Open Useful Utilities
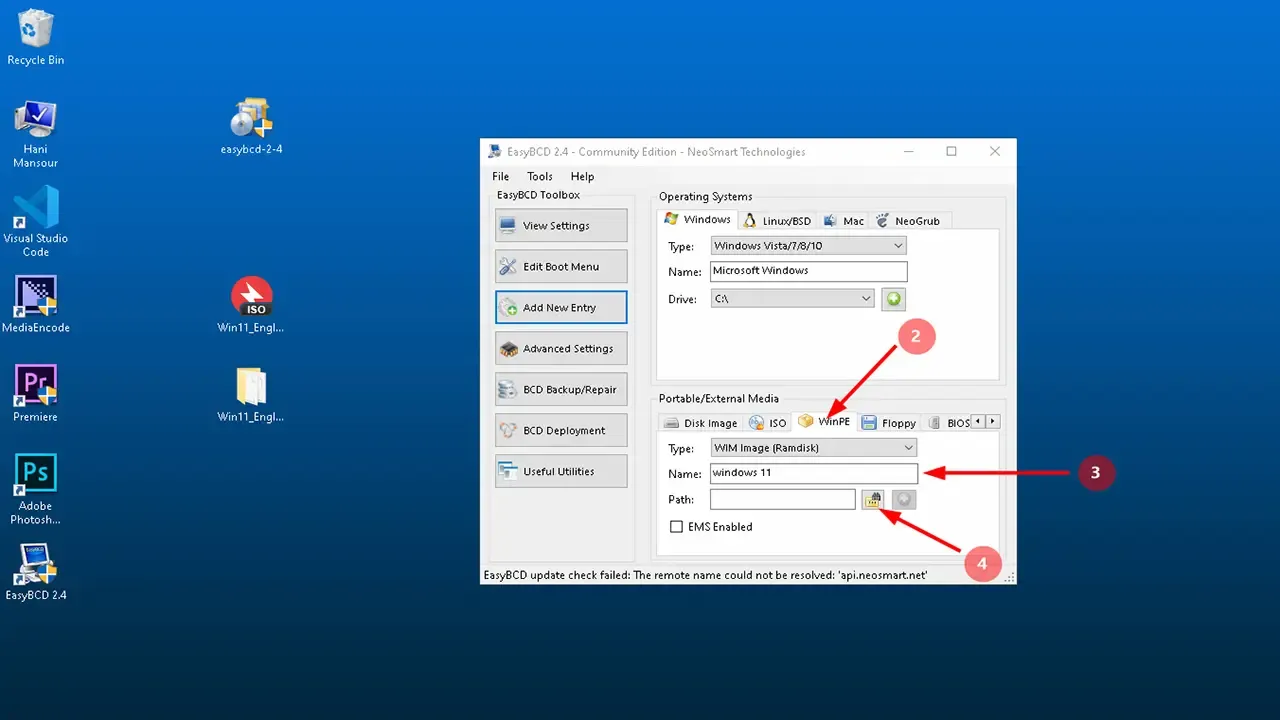This screenshot has height=720, width=1280. click(561, 472)
